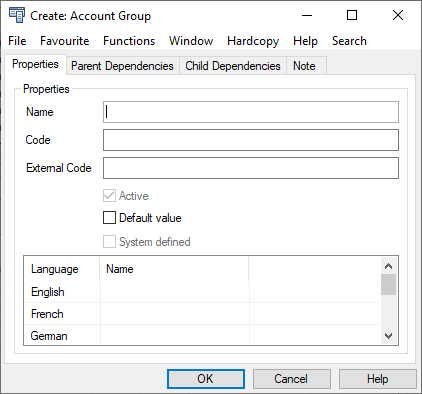Click the language list scroll up arrow
Viewport: 422px width, 394px height.
[x=388, y=266]
